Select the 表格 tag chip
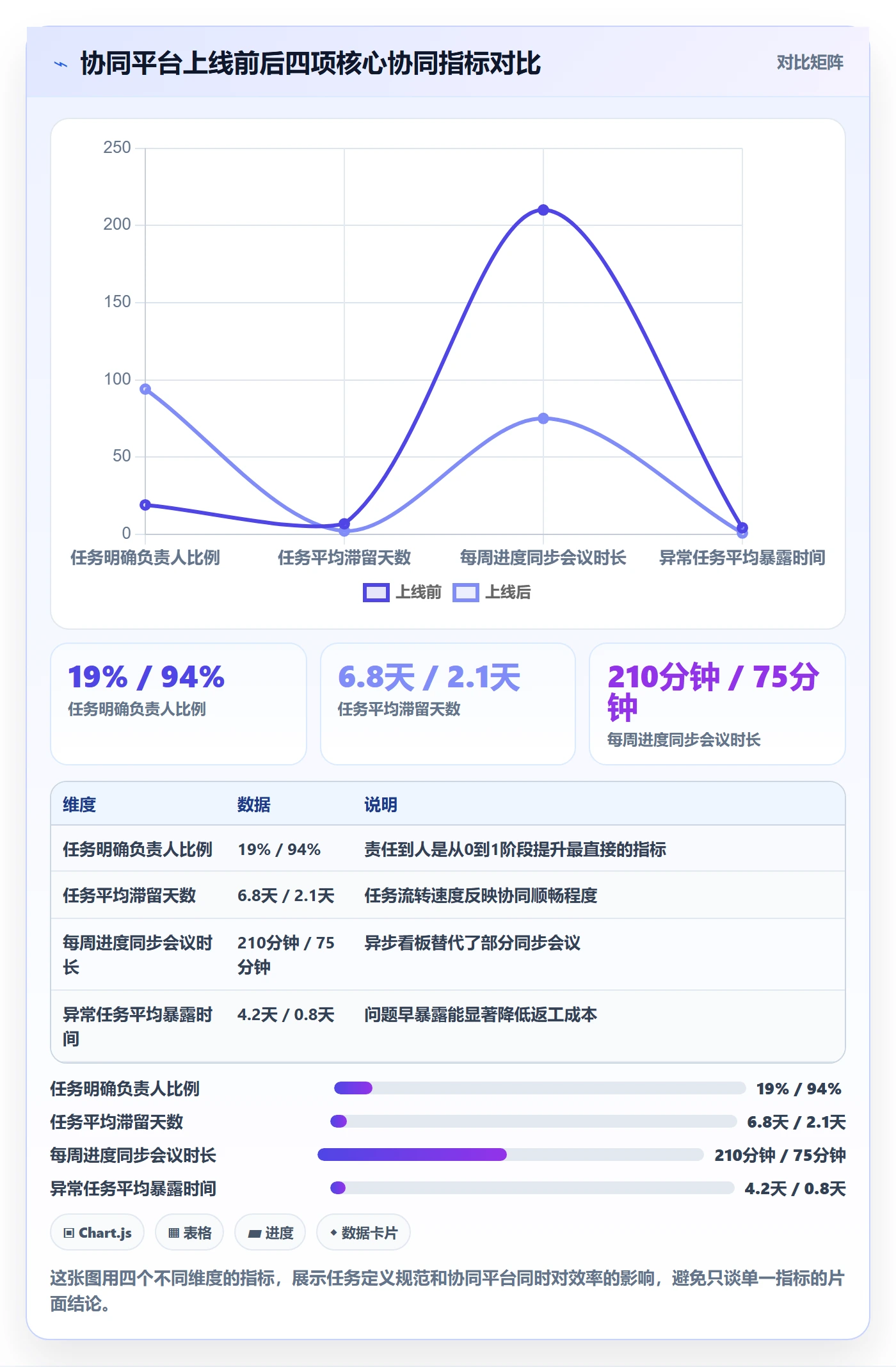 pyautogui.click(x=189, y=1233)
